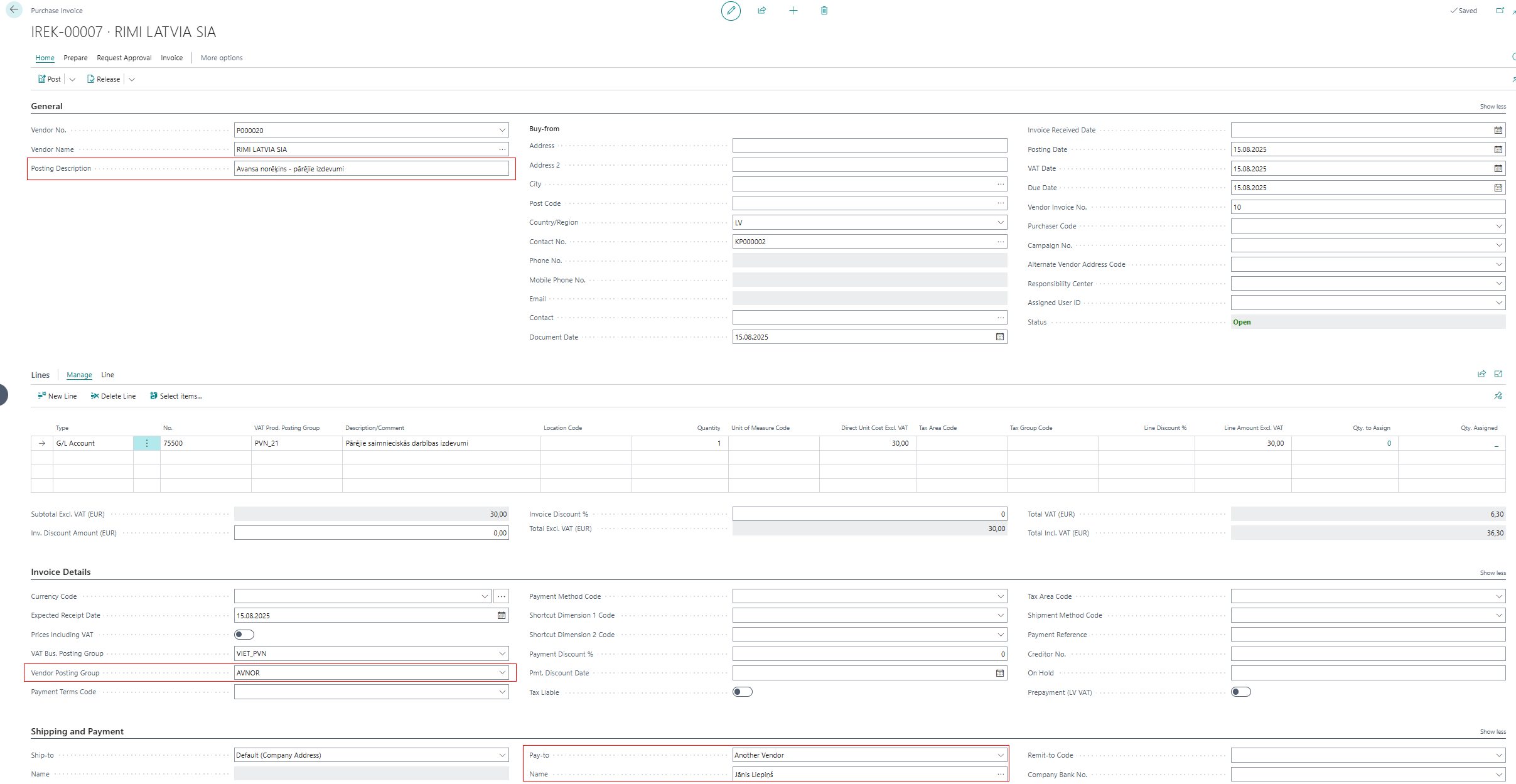Expand the Pay-to dropdown
Image resolution: width=1516 pixels, height=784 pixels.
1001,755
